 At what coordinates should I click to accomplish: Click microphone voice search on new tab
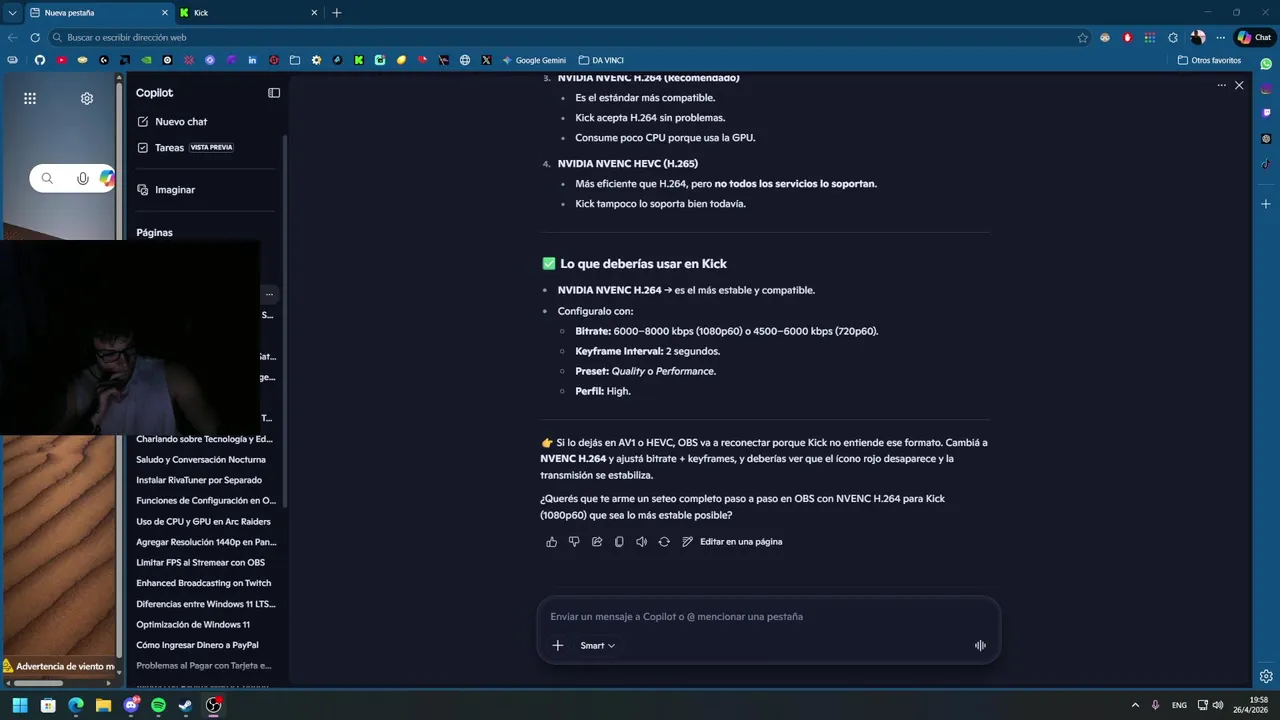tap(83, 179)
